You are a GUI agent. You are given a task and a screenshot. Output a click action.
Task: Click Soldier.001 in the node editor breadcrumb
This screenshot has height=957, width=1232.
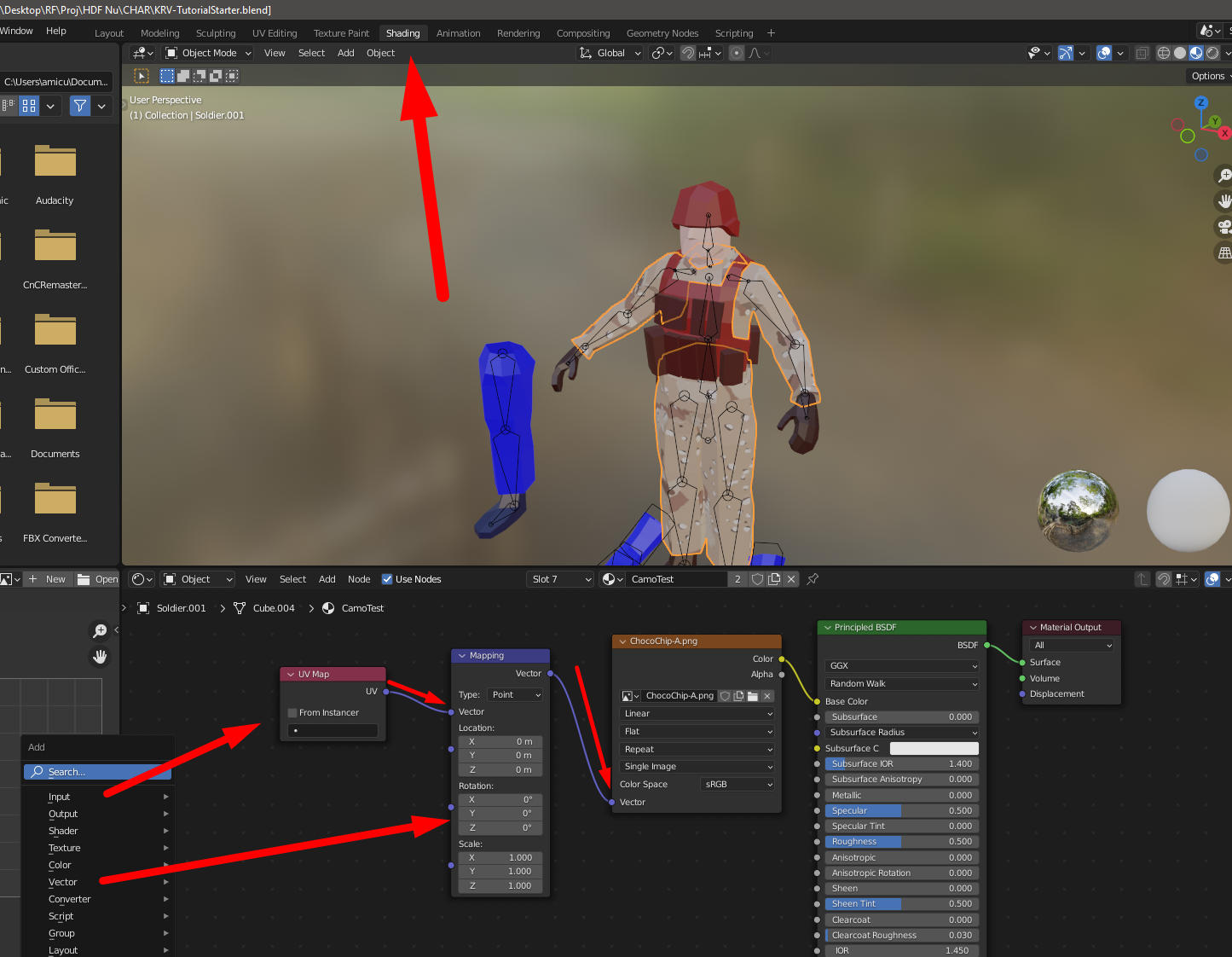pyautogui.click(x=182, y=608)
